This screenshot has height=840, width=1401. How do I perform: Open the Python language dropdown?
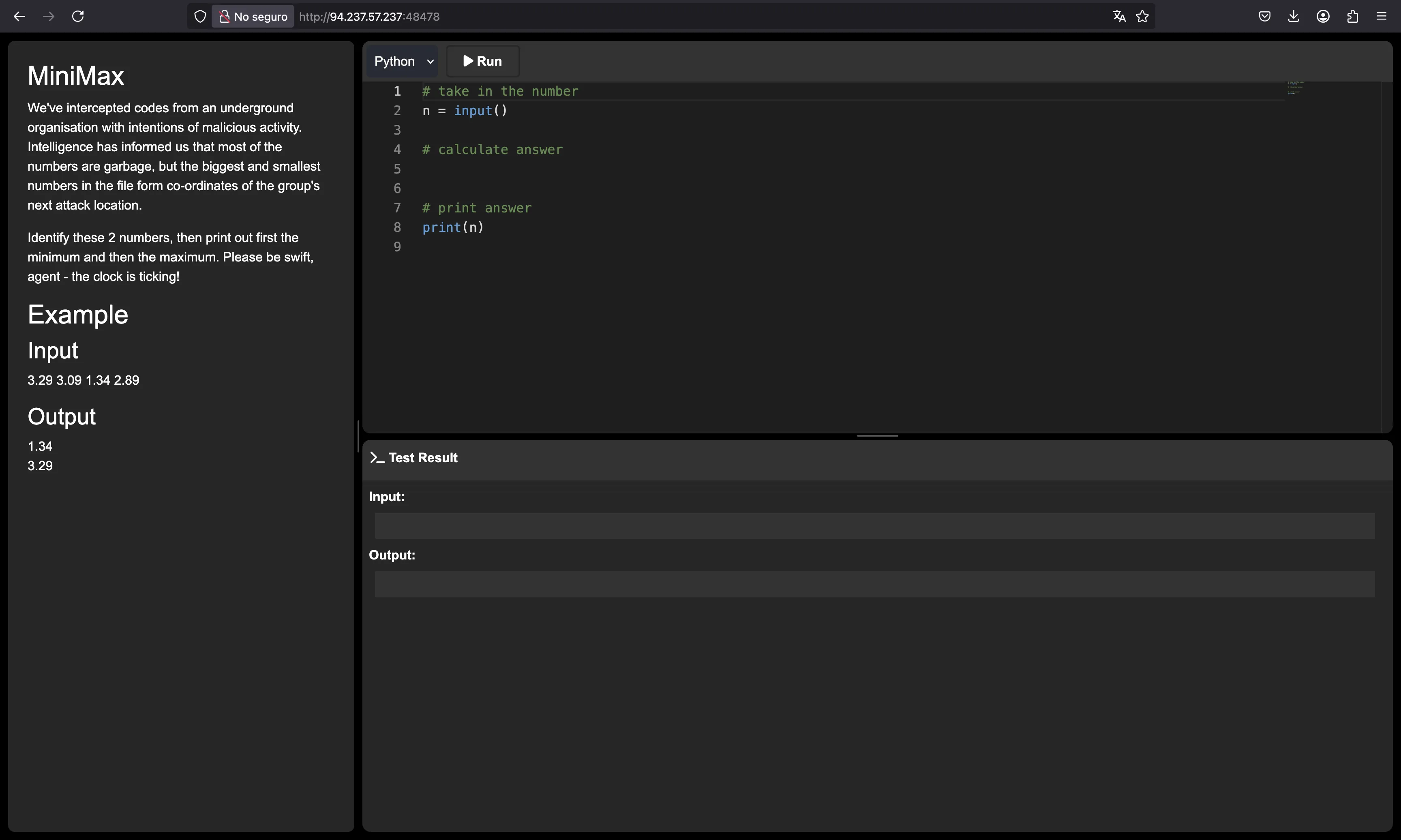tap(403, 61)
